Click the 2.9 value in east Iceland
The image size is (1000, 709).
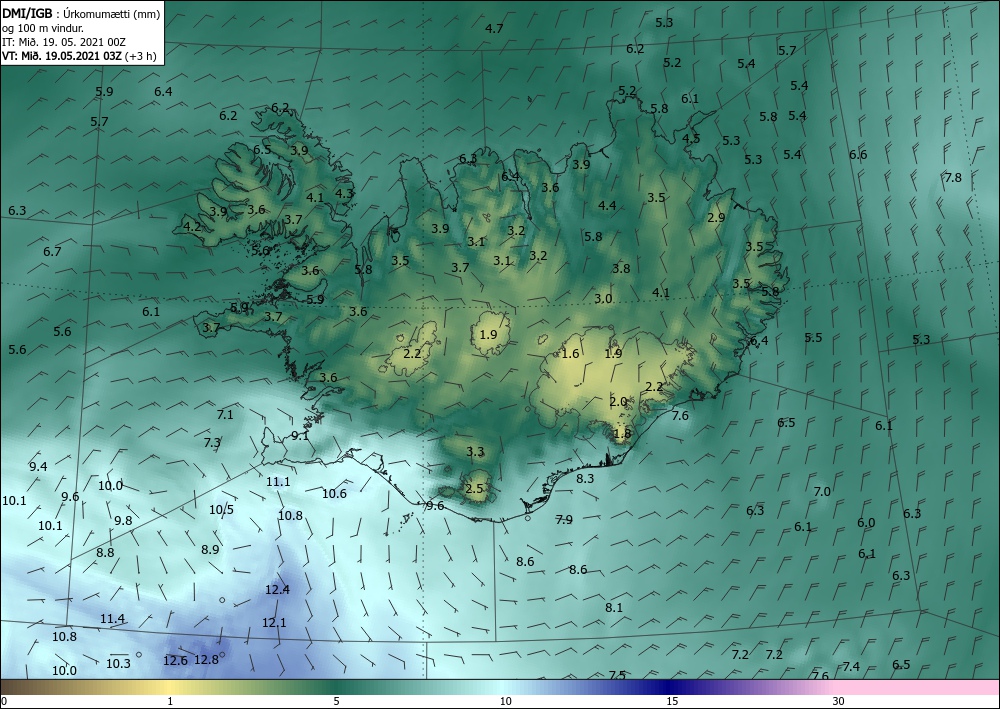716,217
